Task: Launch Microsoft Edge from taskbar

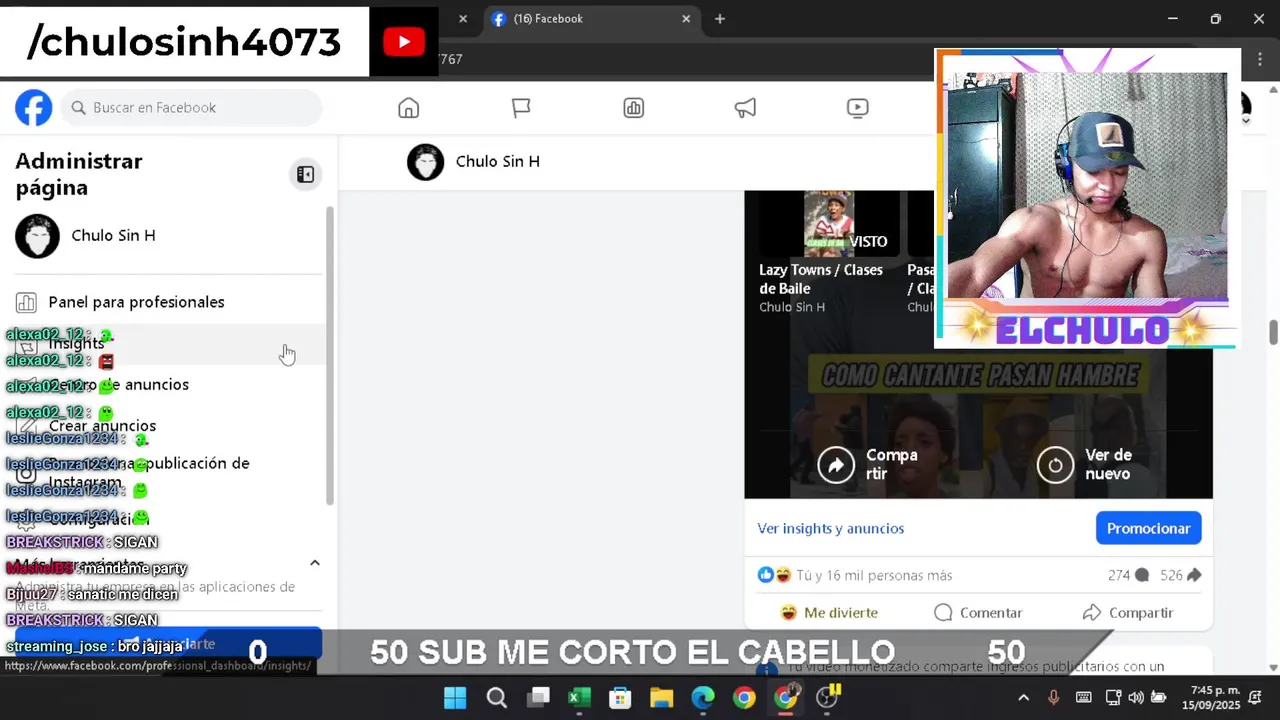Action: pos(703,697)
